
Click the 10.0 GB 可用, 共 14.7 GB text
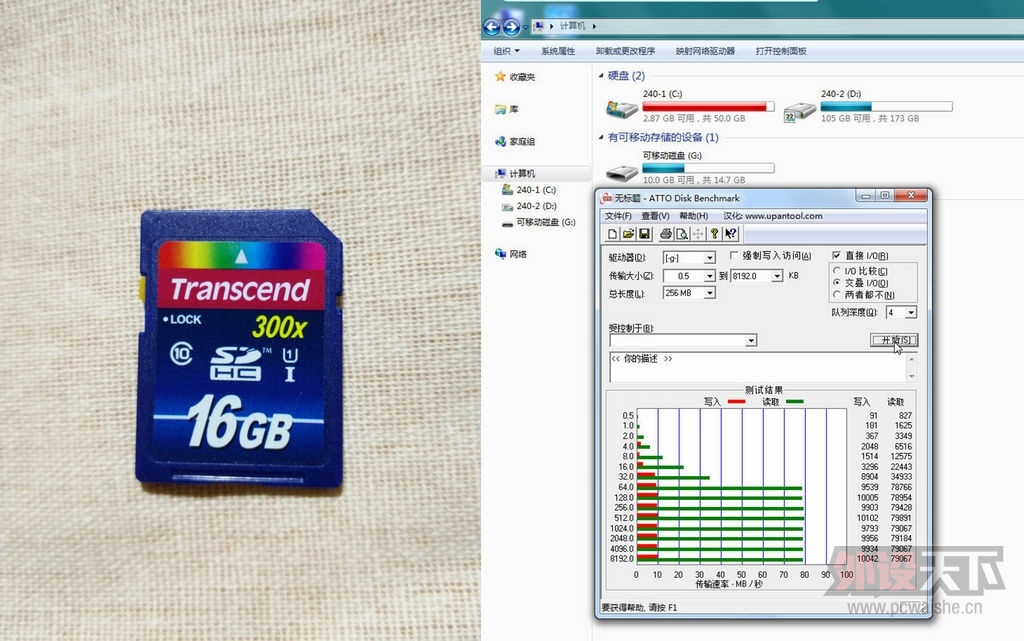(x=694, y=180)
